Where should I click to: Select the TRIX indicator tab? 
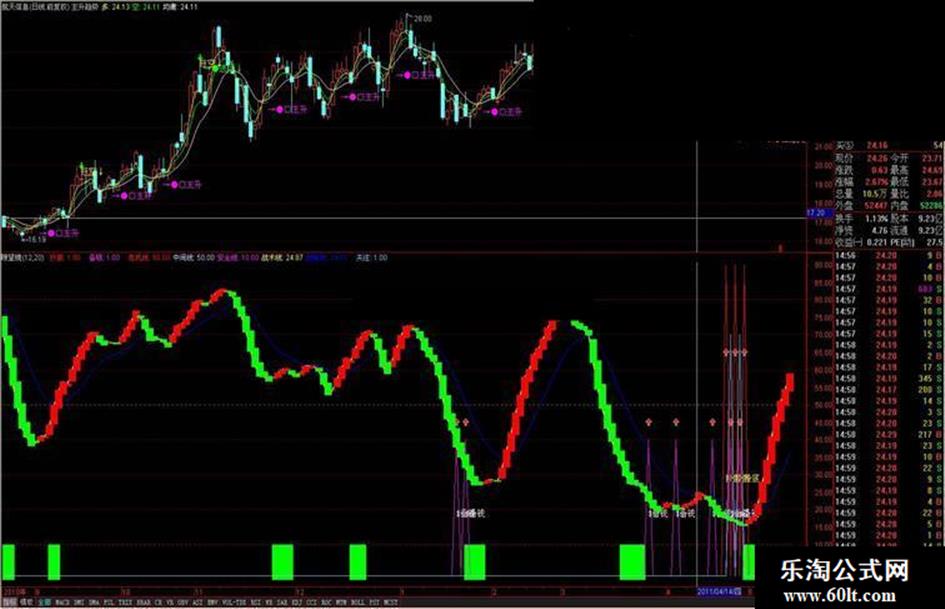point(125,602)
